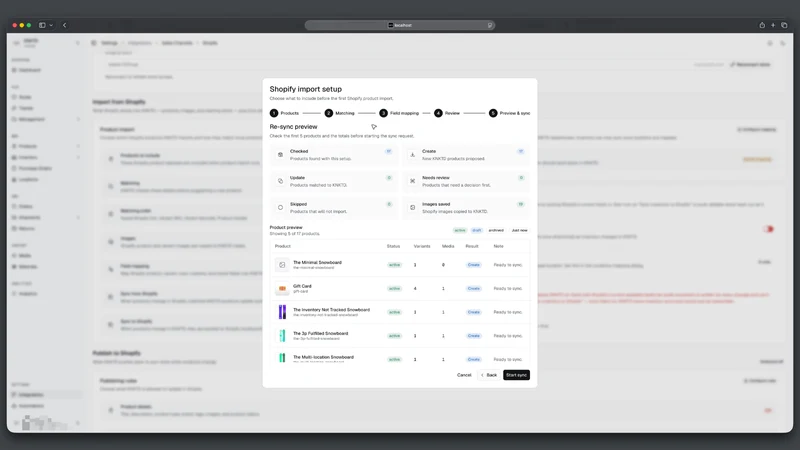This screenshot has width=800, height=450.
Task: Click the Inventory Not Tracked Snowboard thumbnail
Action: 282,312
